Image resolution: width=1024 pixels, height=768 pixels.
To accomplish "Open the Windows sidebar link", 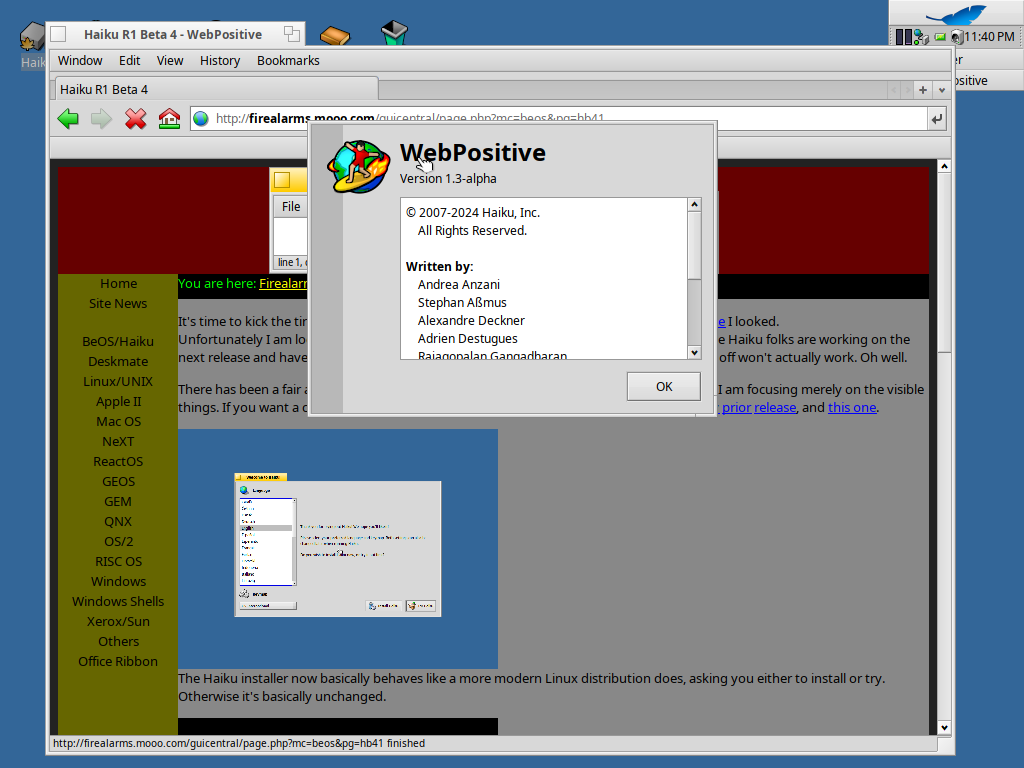I will coord(118,581).
